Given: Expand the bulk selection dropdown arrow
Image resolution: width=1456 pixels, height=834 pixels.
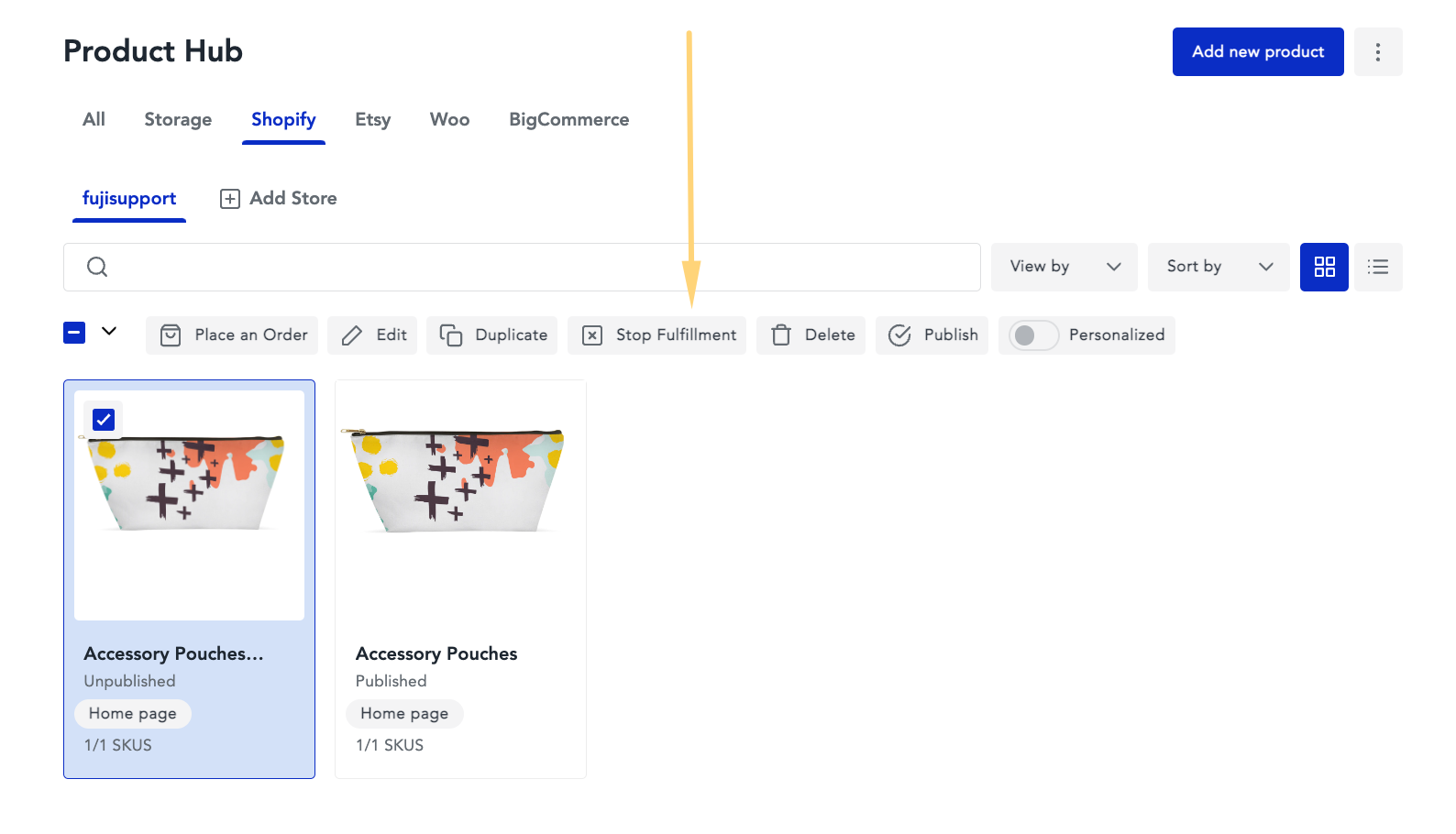Looking at the screenshot, I should [109, 331].
